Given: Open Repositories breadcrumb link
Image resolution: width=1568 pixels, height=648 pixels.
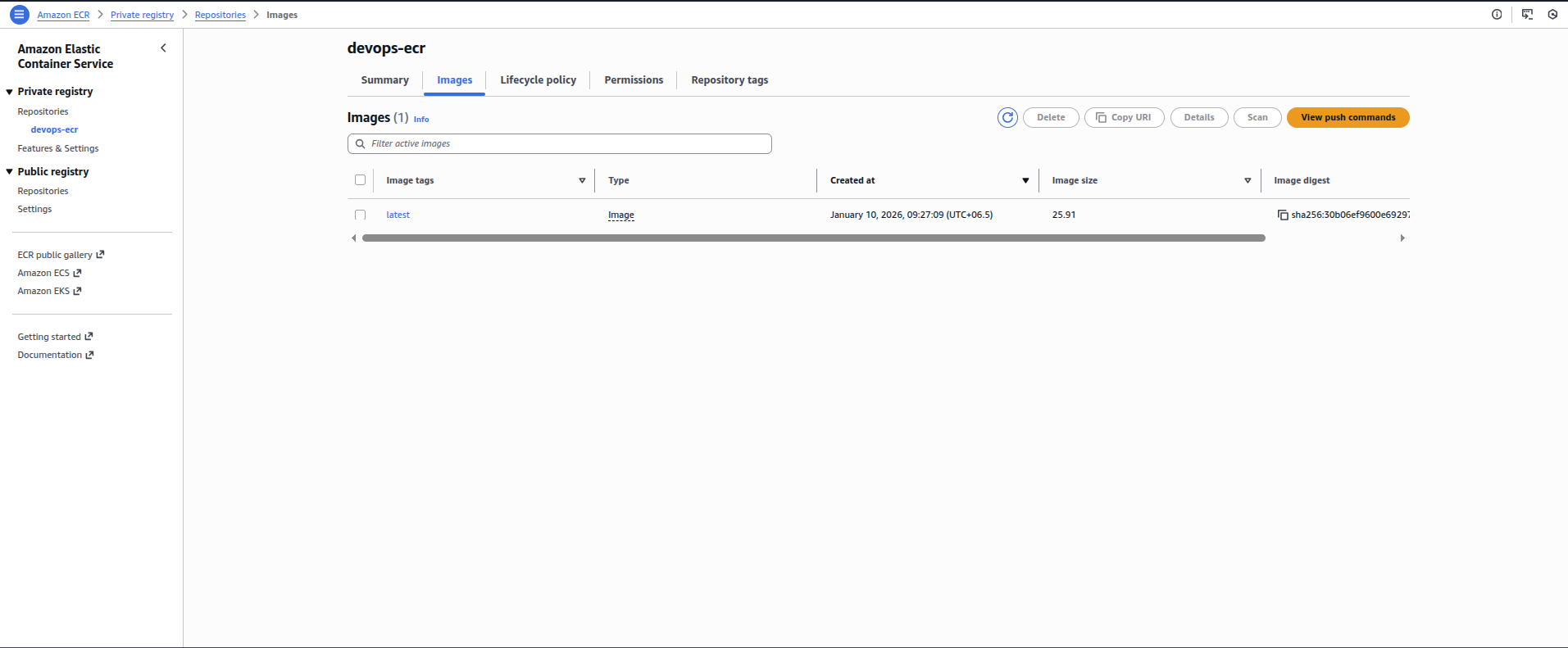Looking at the screenshot, I should click(220, 15).
